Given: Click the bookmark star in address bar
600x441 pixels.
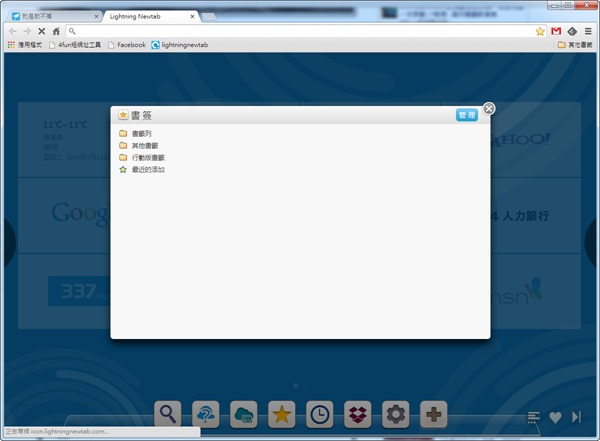Looking at the screenshot, I should pos(540,31).
